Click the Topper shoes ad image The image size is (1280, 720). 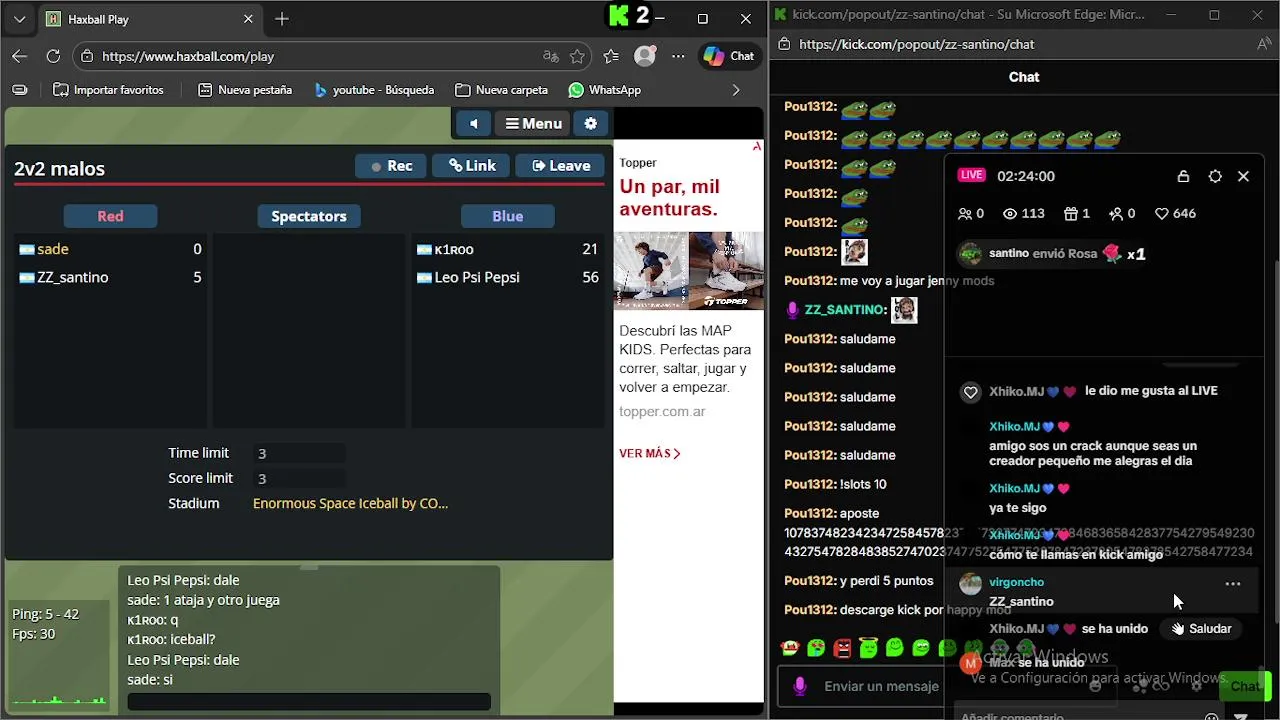(x=689, y=271)
